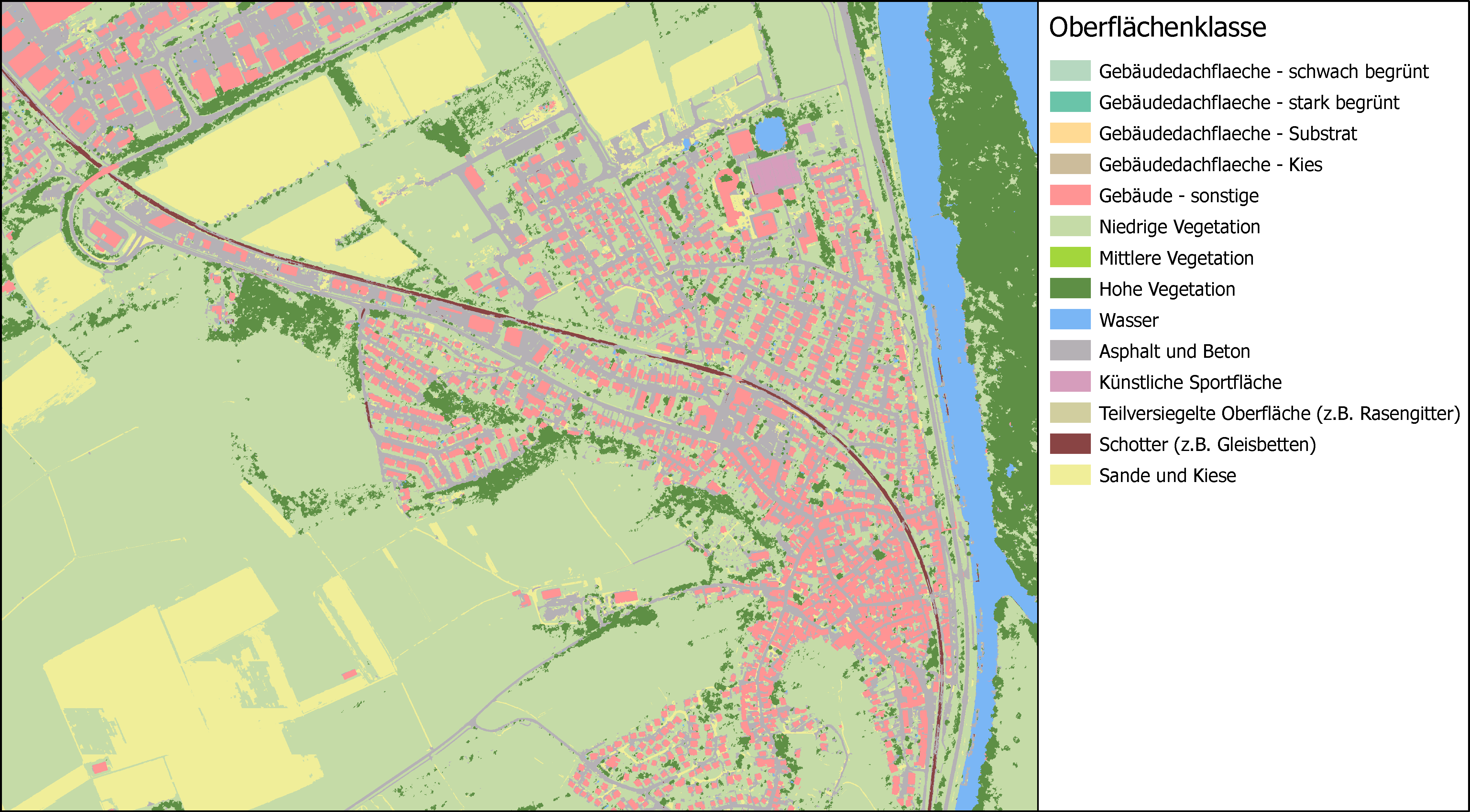This screenshot has width=1470, height=812.
Task: Click the Schotter (z.B. Gleisbetten) legend label
Action: tap(1207, 444)
